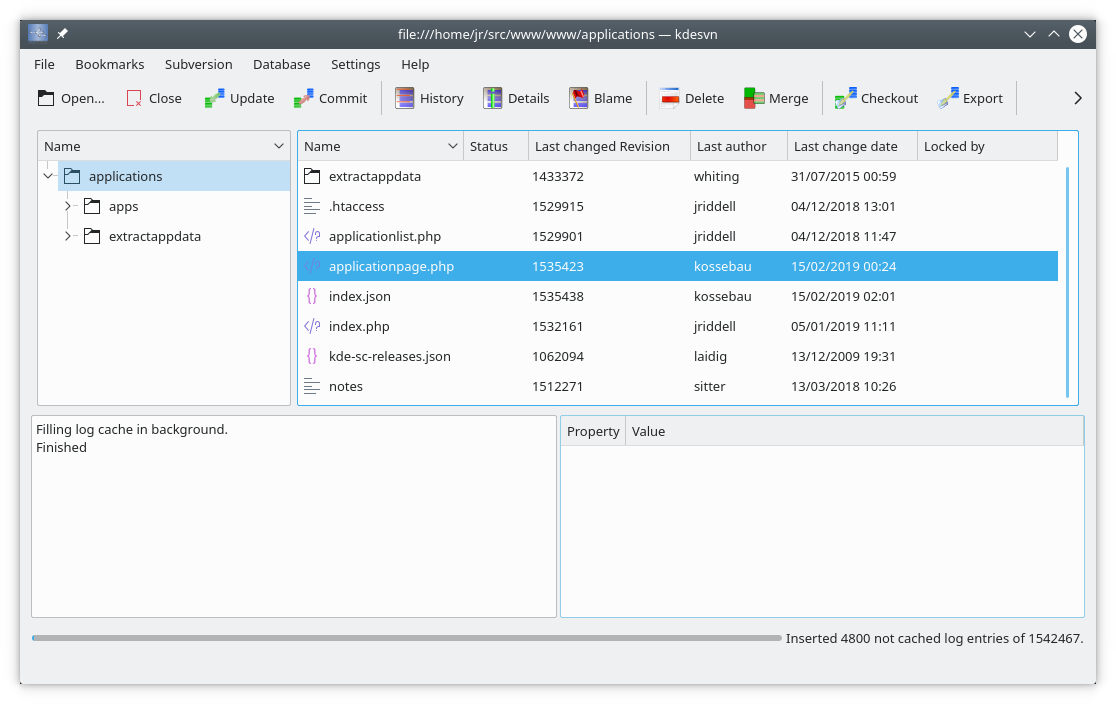
Task: Click the Details toolbar icon
Action: point(493,98)
